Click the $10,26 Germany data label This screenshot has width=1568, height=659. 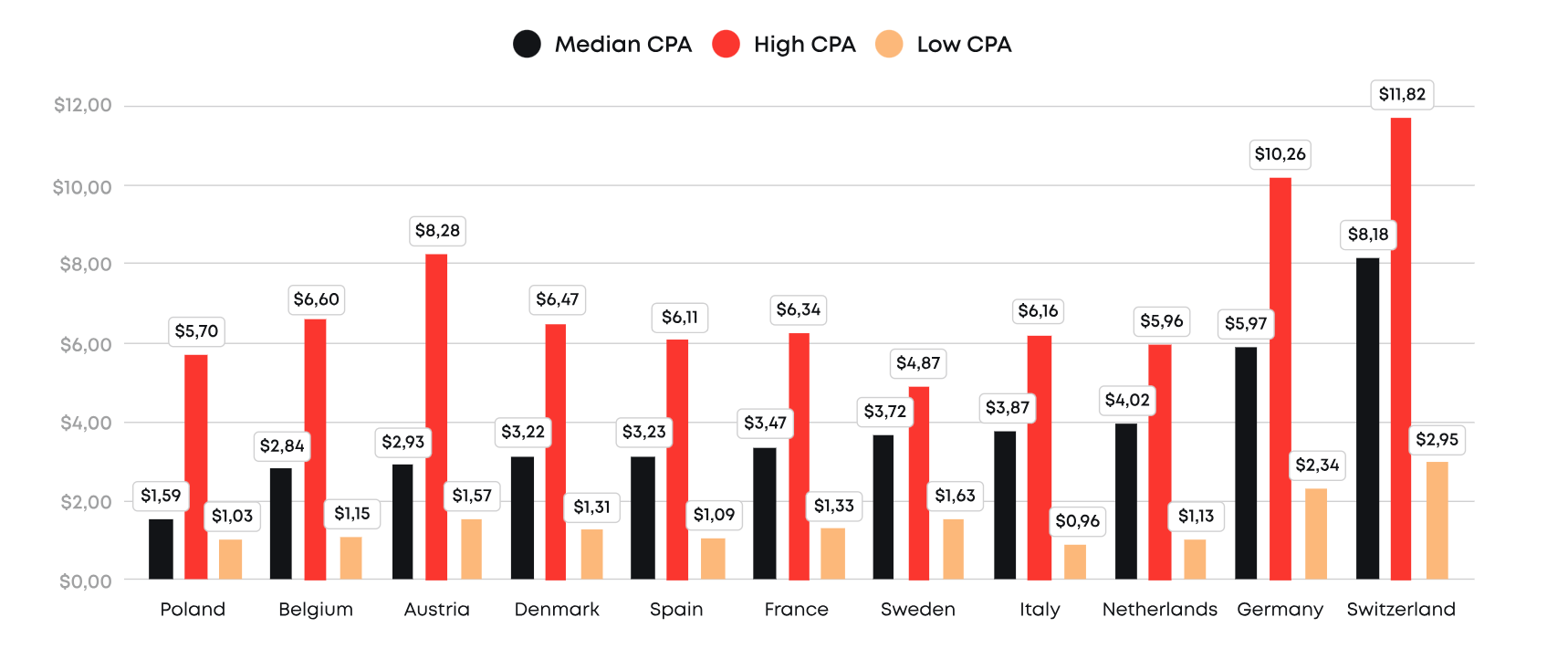pyautogui.click(x=1280, y=154)
